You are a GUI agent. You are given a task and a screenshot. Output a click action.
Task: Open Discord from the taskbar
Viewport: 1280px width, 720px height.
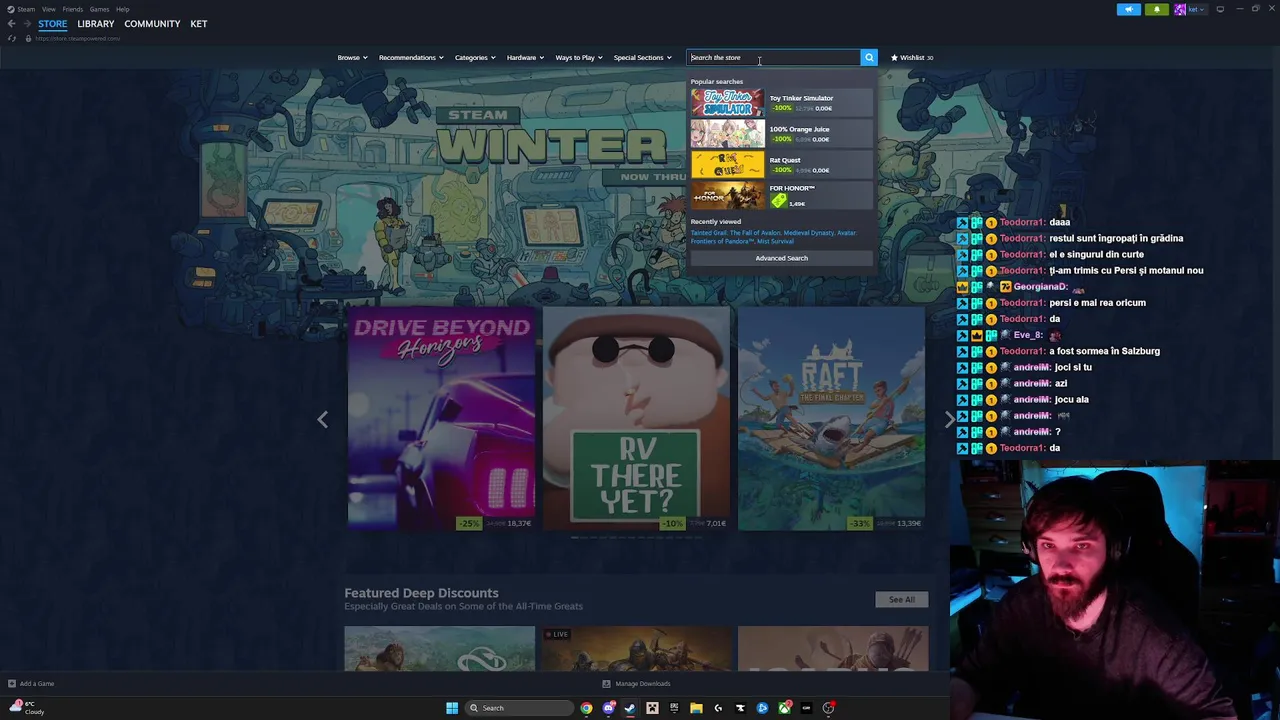[x=608, y=708]
